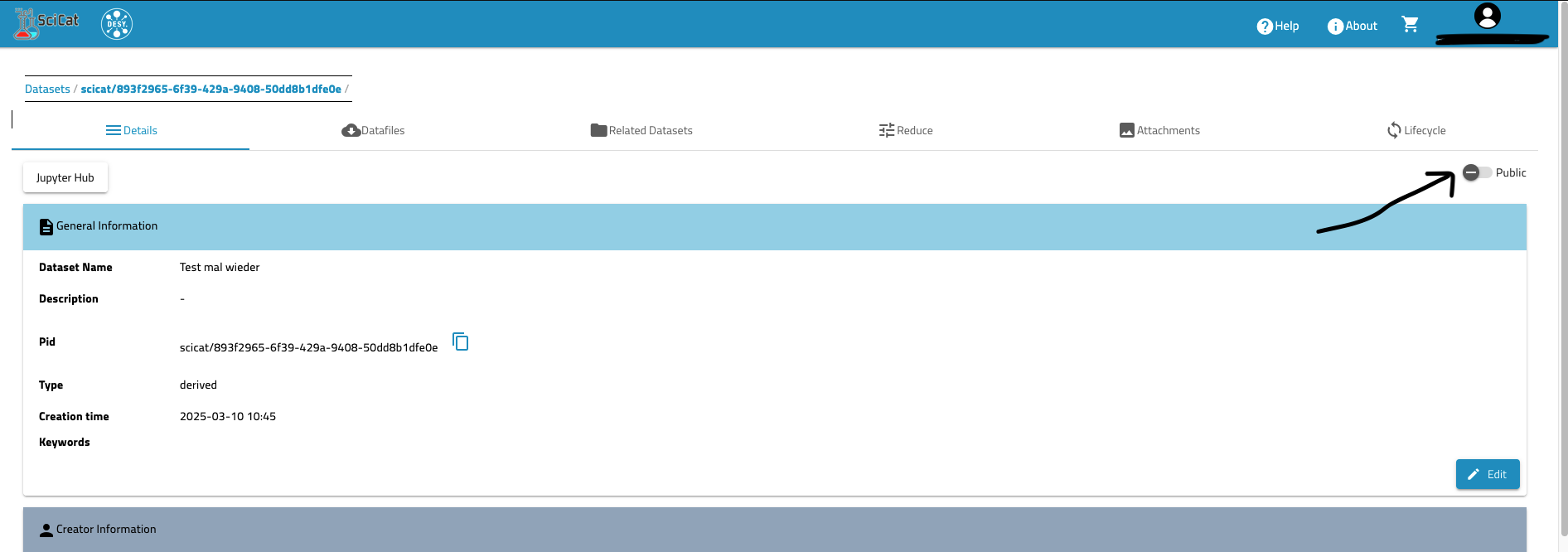This screenshot has width=1568, height=552.
Task: Go to the Reduce tab
Action: click(906, 131)
